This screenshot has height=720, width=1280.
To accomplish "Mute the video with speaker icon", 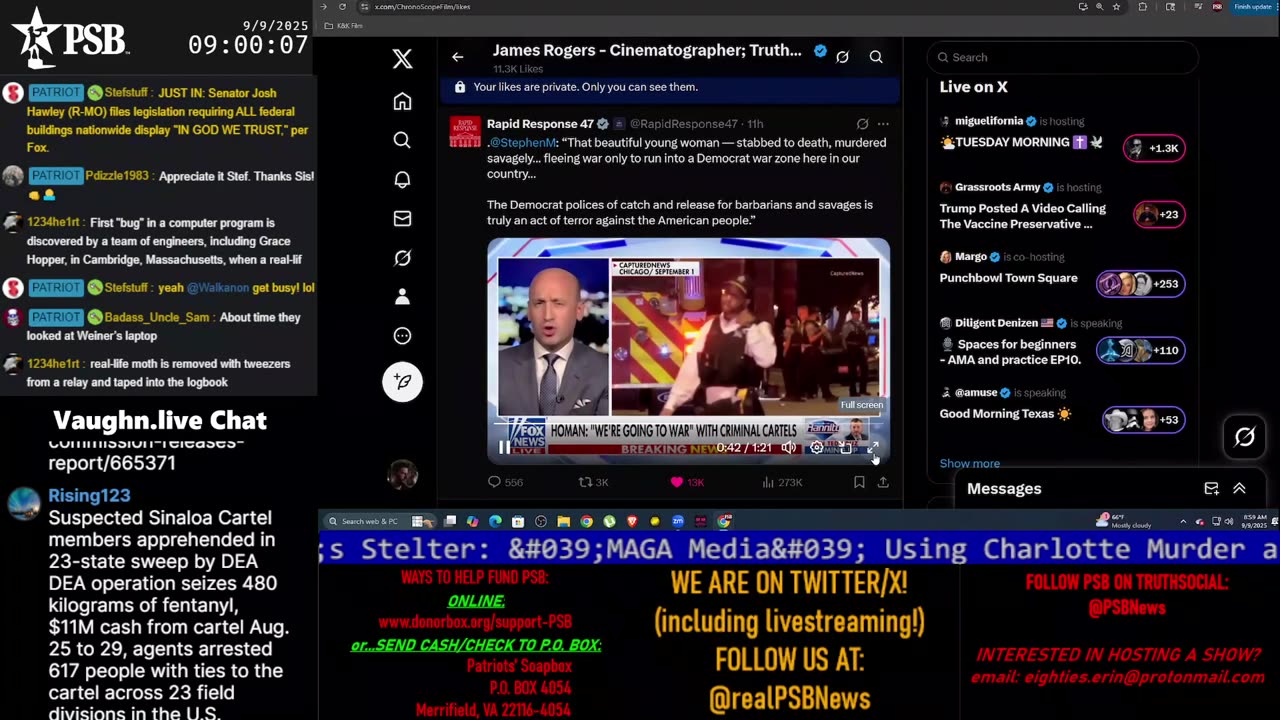I will point(789,447).
